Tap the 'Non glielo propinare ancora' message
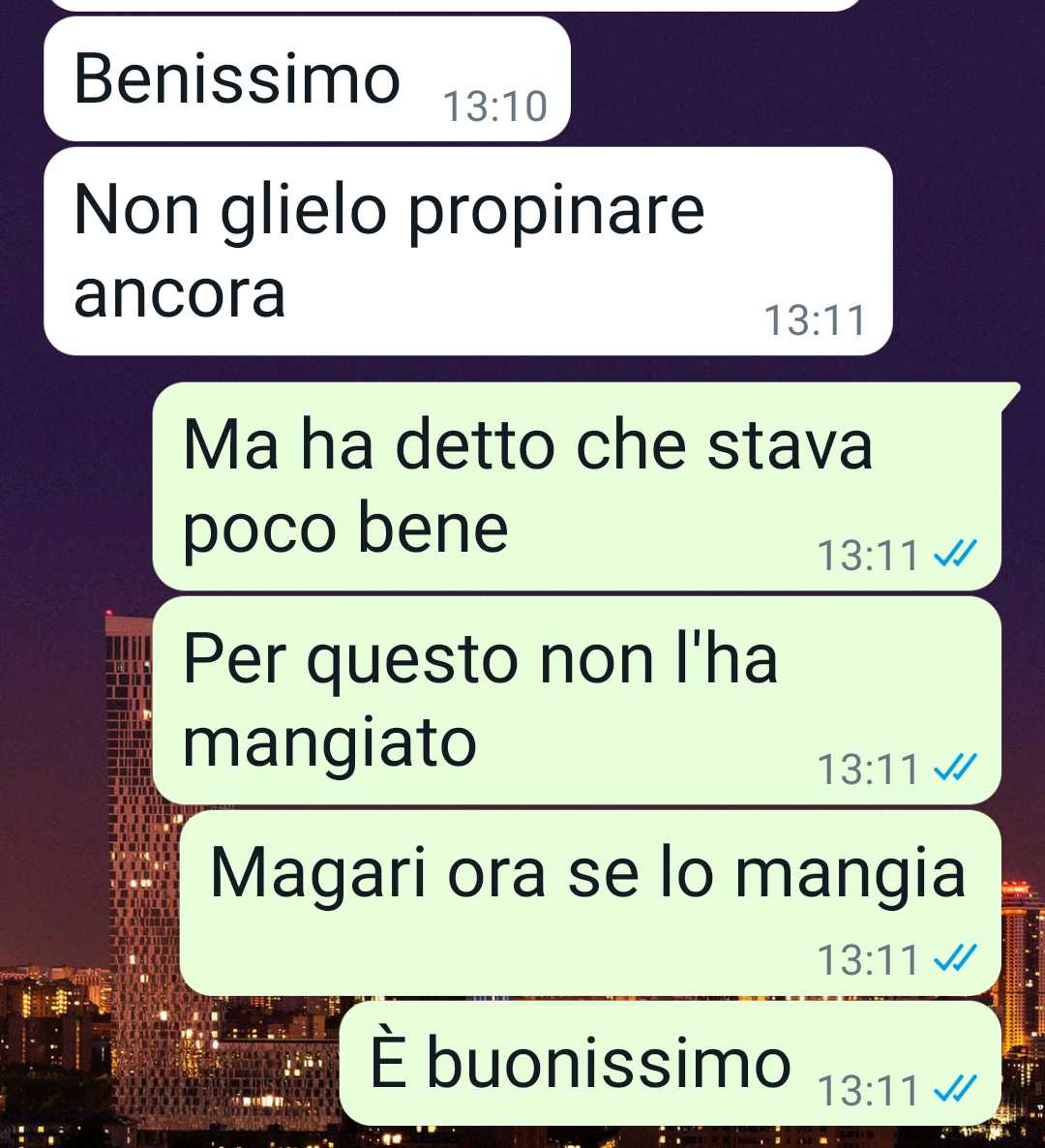 (467, 251)
